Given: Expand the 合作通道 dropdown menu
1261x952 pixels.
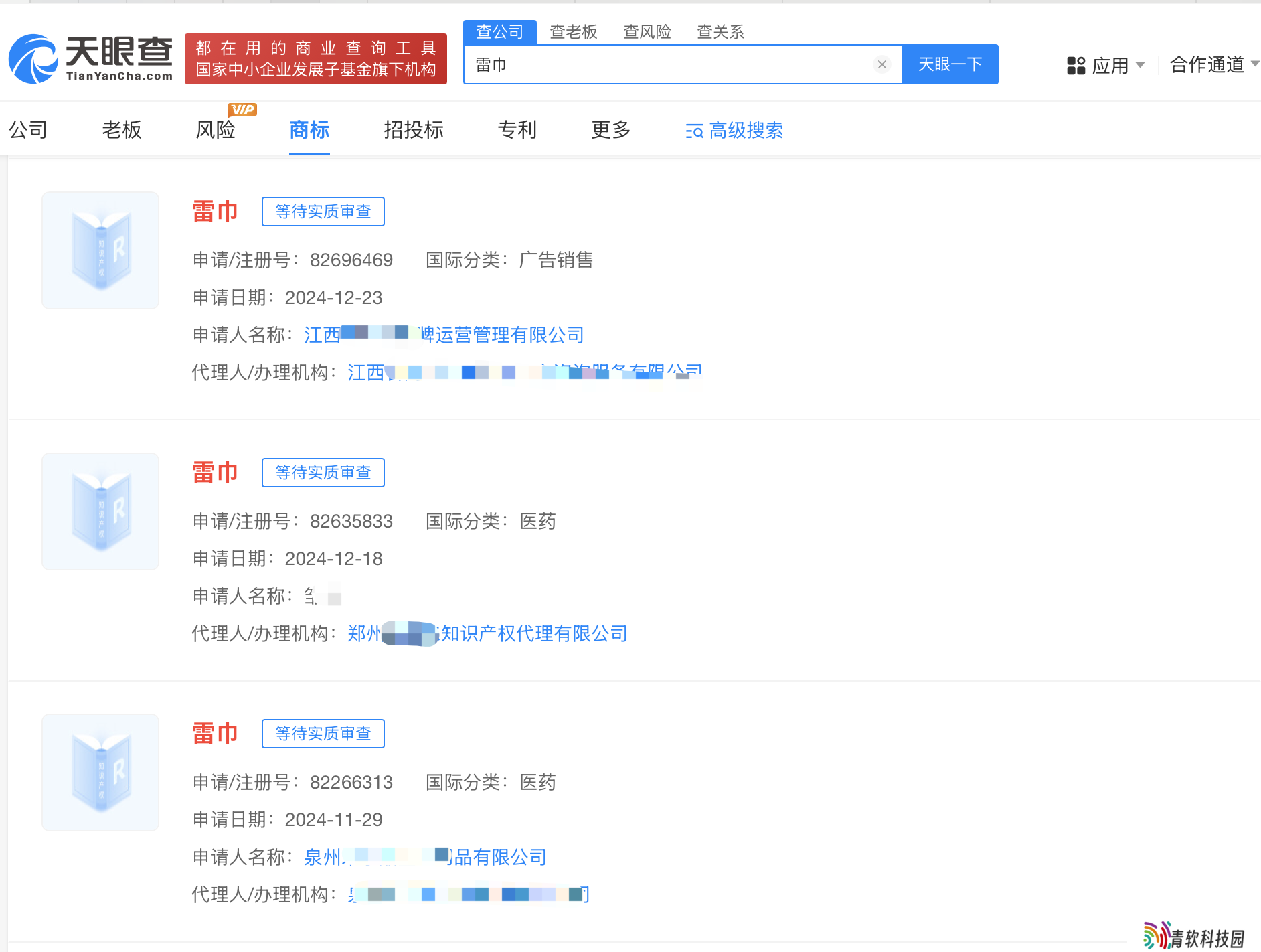Looking at the screenshot, I should (x=1214, y=64).
